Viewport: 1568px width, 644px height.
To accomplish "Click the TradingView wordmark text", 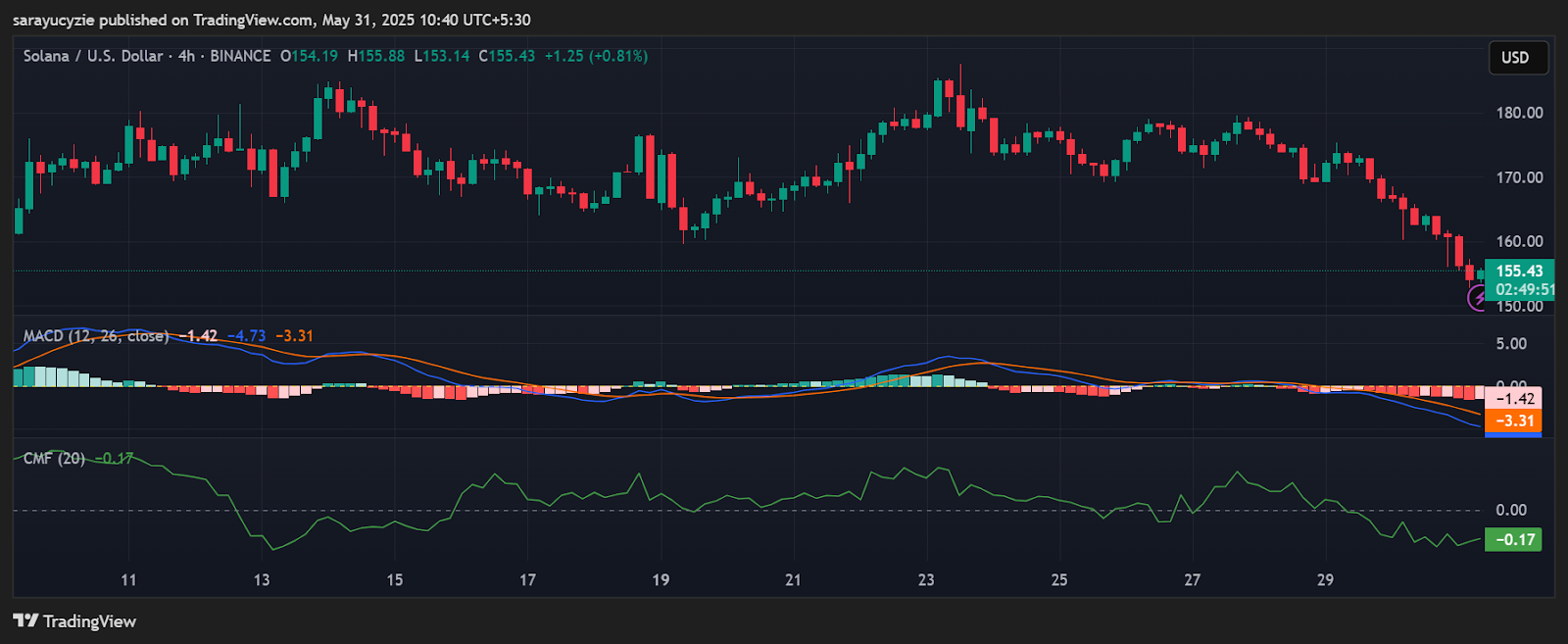I will click(89, 621).
